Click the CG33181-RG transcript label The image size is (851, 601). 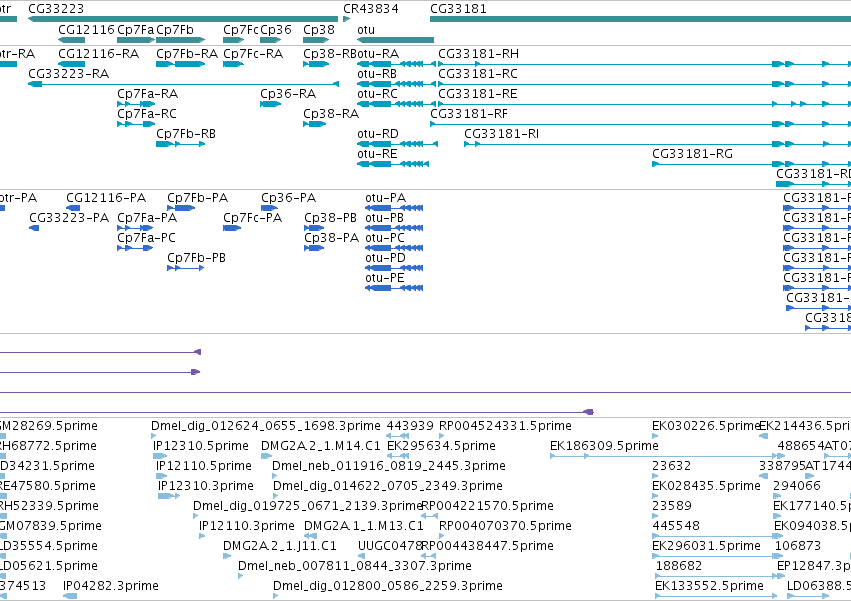coord(693,154)
